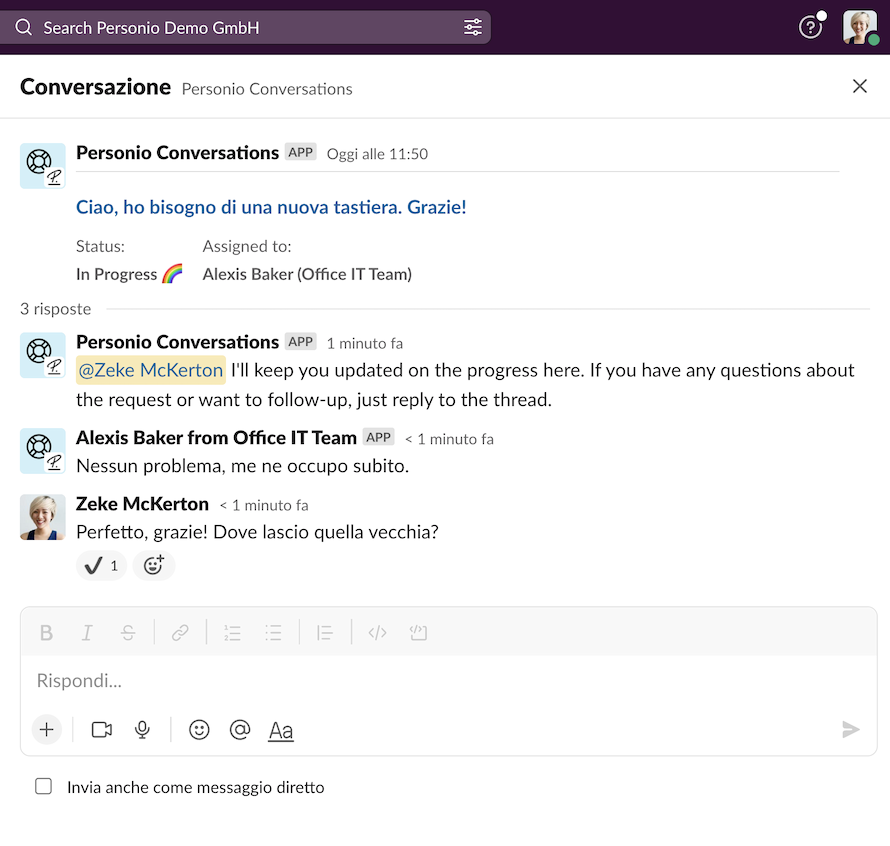The width and height of the screenshot is (890, 846).
Task: Focus the Search Personio Demo GmbH field
Action: (245, 27)
